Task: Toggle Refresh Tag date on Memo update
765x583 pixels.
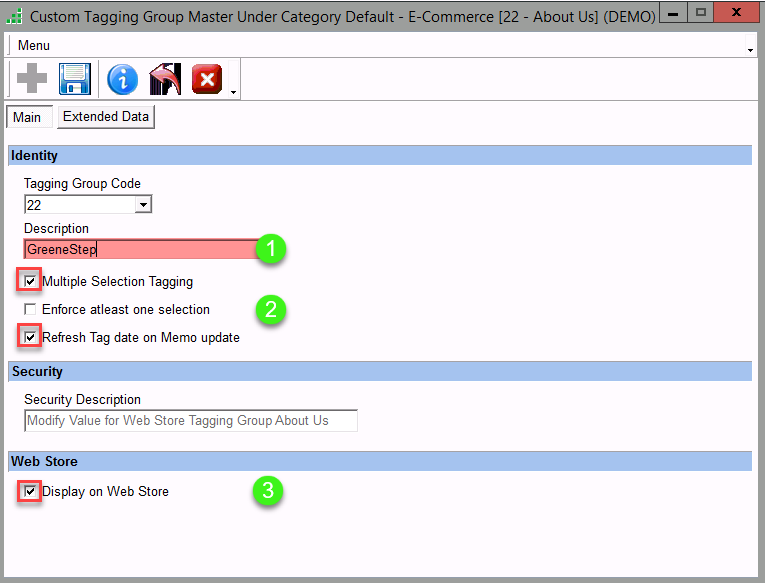Action: [30, 338]
